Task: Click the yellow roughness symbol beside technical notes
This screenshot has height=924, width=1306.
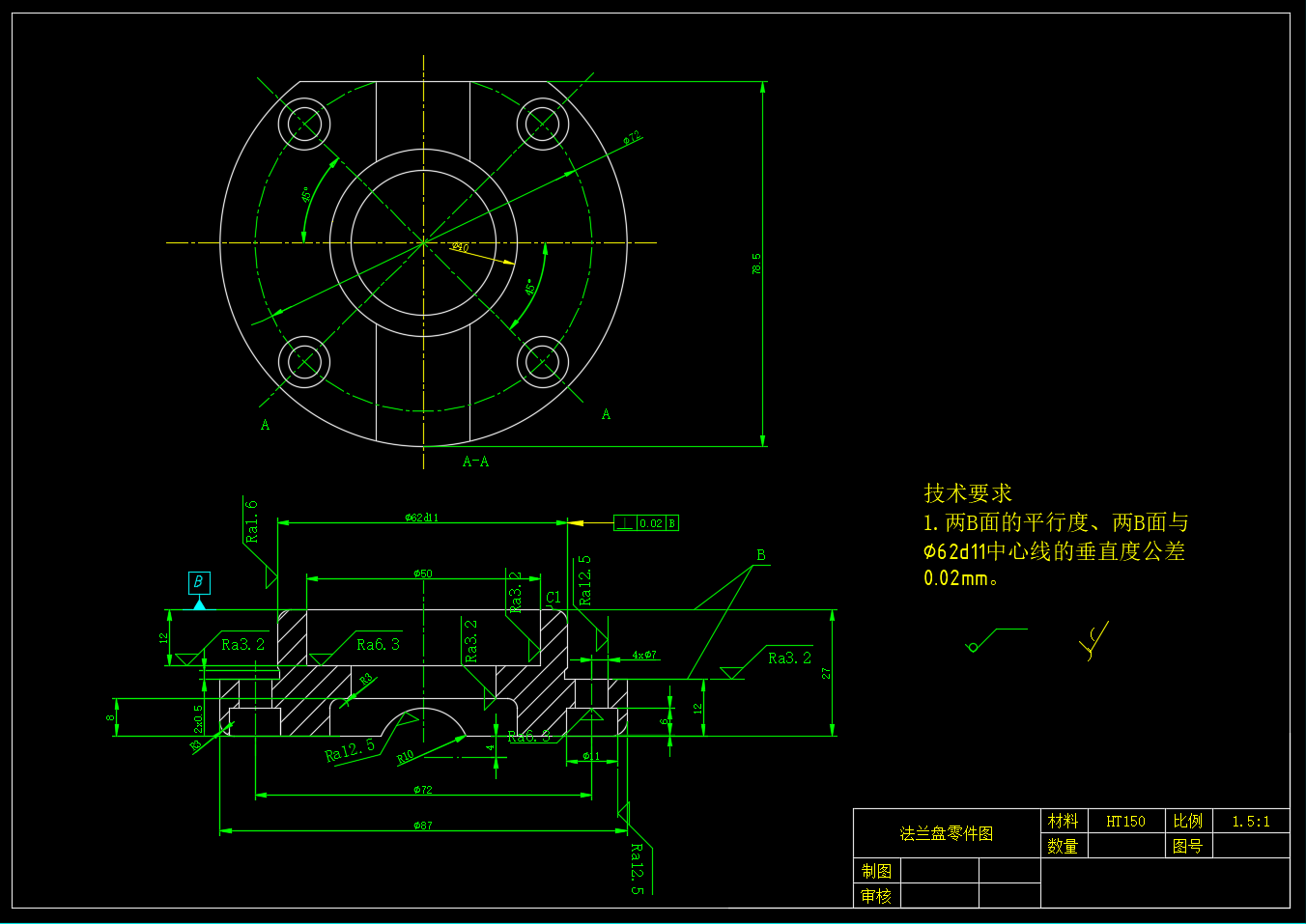Action: pos(1094,641)
